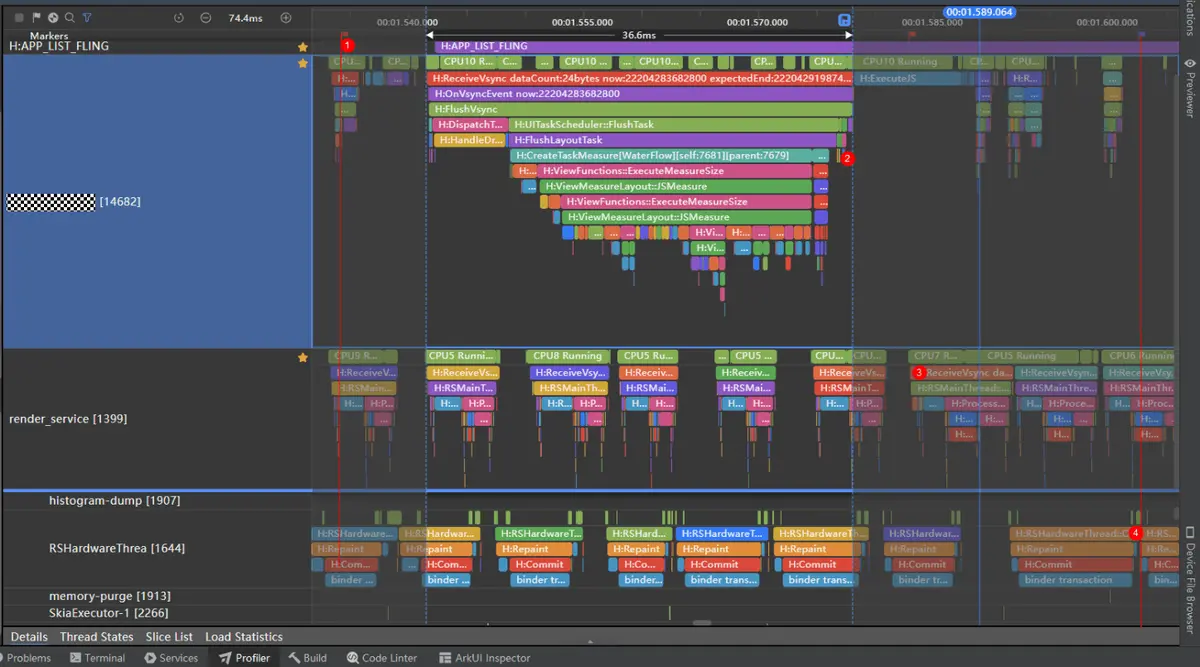The image size is (1200, 667).
Task: Toggle favorite star on process 14682 lane
Action: pyautogui.click(x=303, y=63)
